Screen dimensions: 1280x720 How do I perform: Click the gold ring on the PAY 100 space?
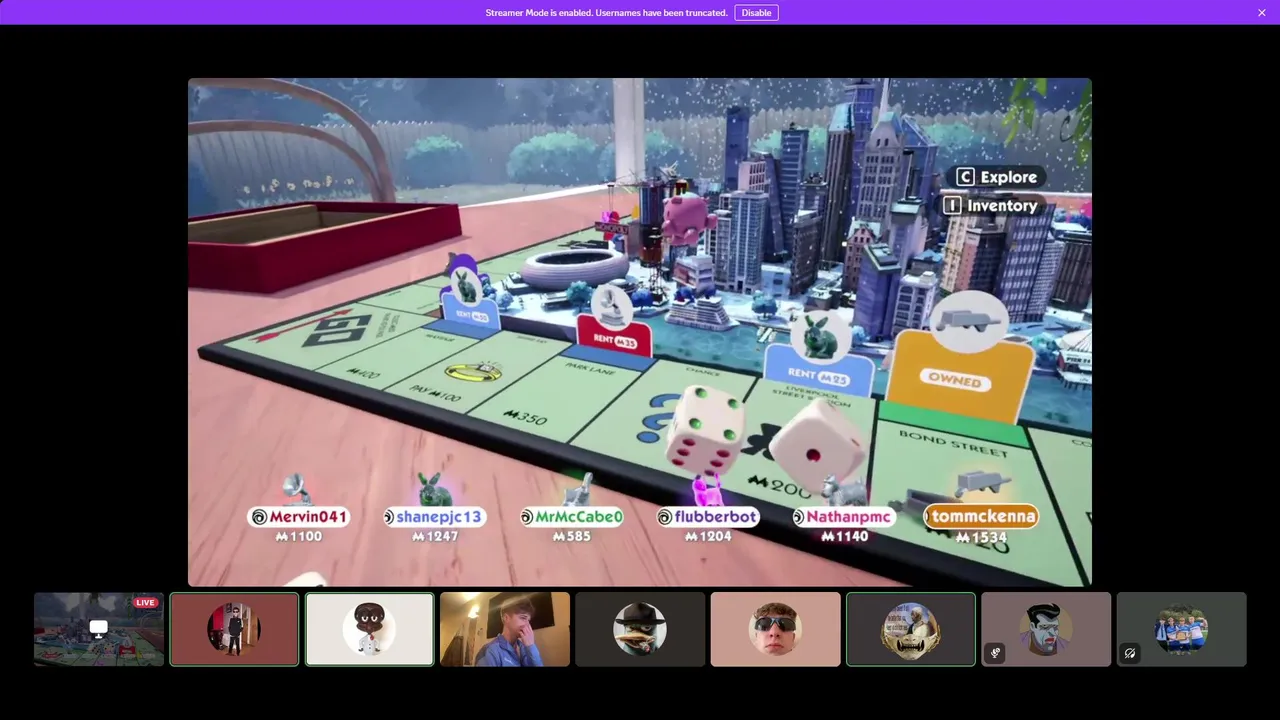(x=473, y=372)
